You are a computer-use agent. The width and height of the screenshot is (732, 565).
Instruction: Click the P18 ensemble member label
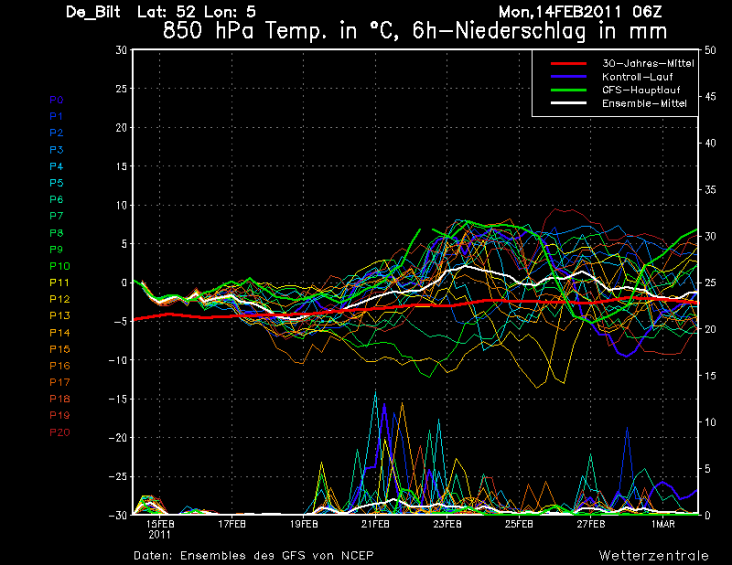pyautogui.click(x=60, y=399)
